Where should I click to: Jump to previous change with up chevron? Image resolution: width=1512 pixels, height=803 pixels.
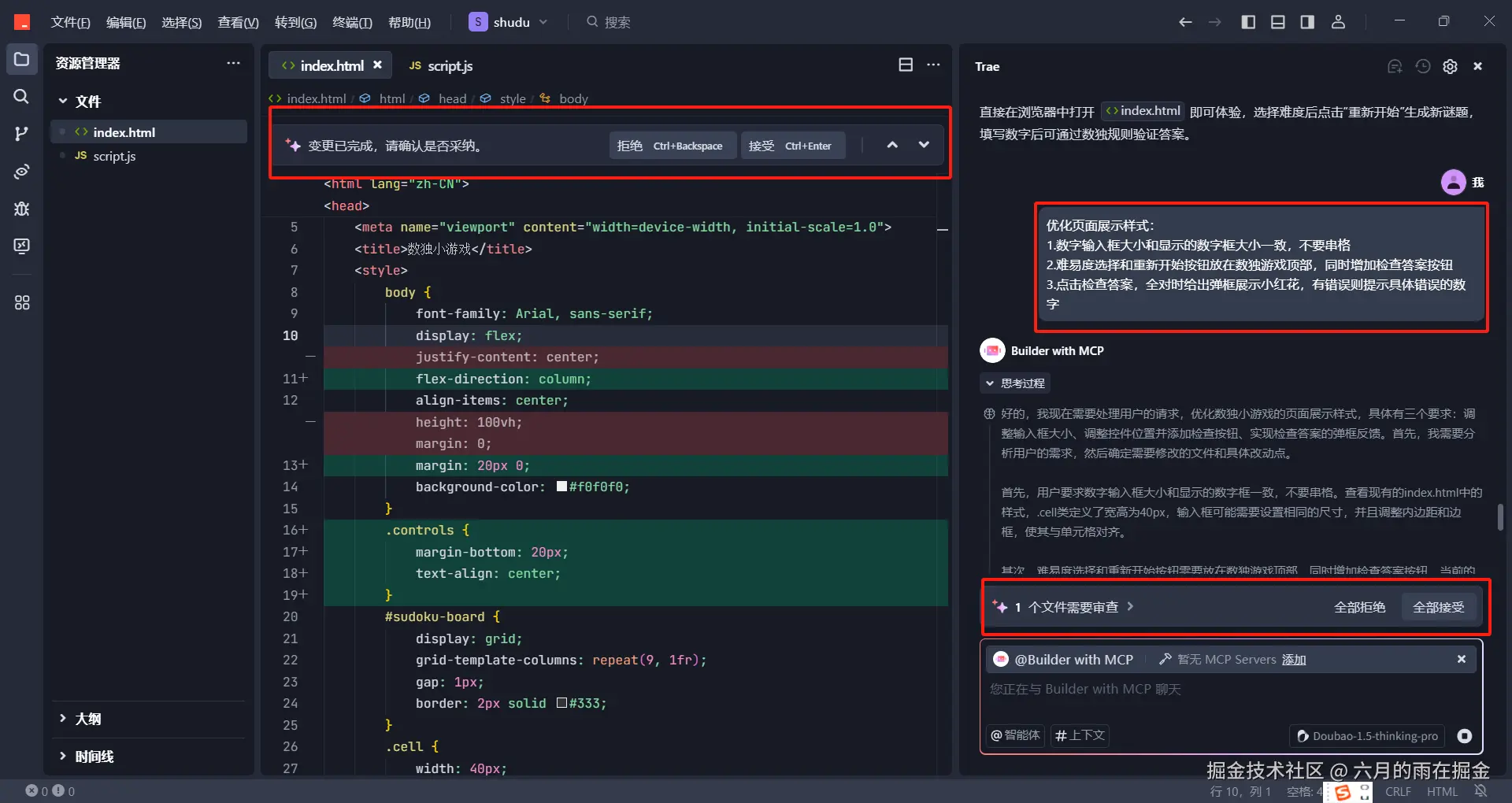click(892, 145)
